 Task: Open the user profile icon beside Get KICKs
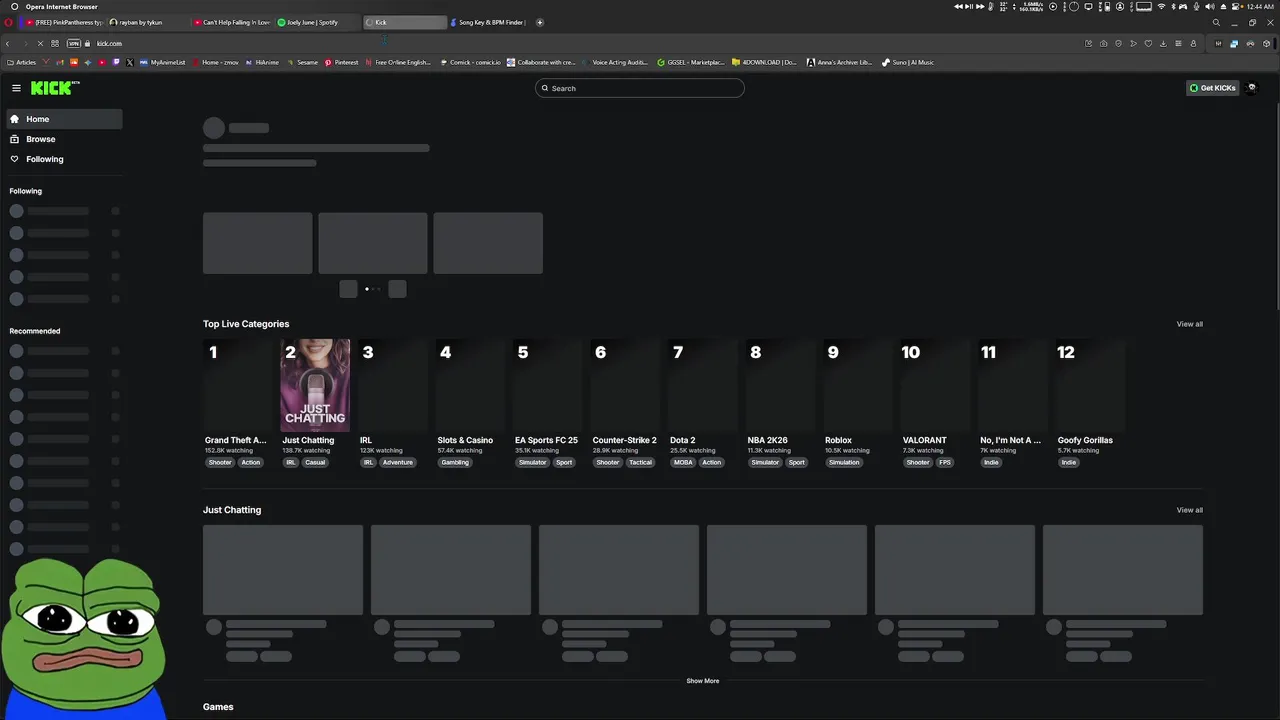point(1252,88)
